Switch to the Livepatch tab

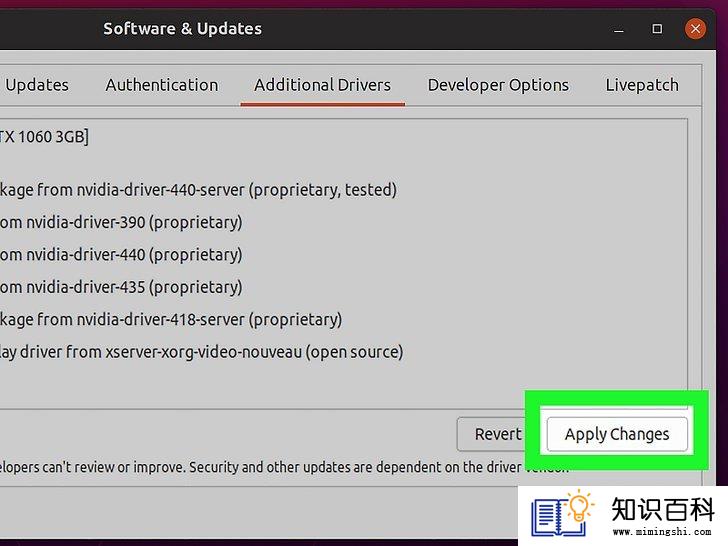coord(642,85)
